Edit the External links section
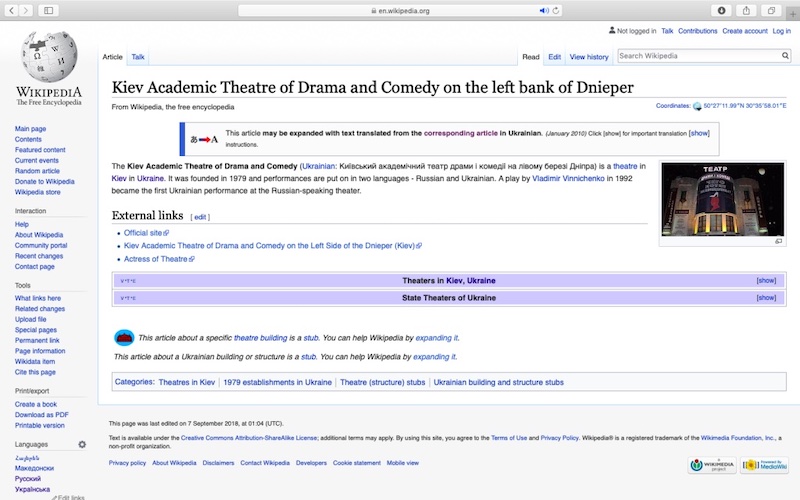The height and width of the screenshot is (500, 800). [200, 217]
